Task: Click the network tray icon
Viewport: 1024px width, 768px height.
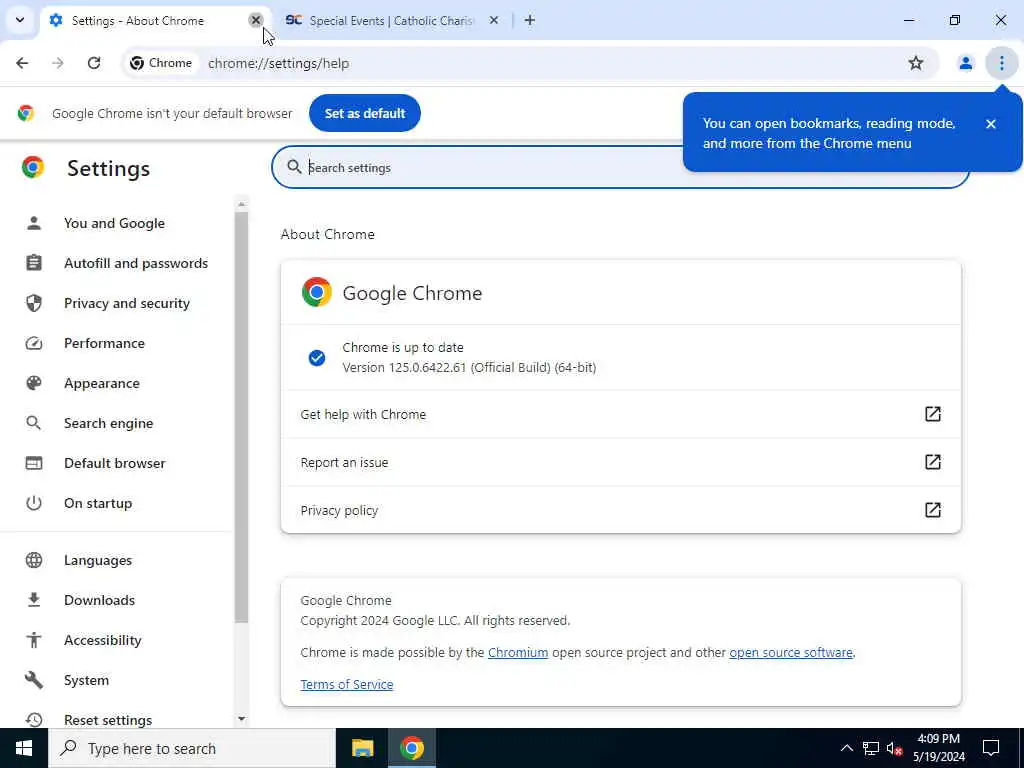Action: point(871,748)
